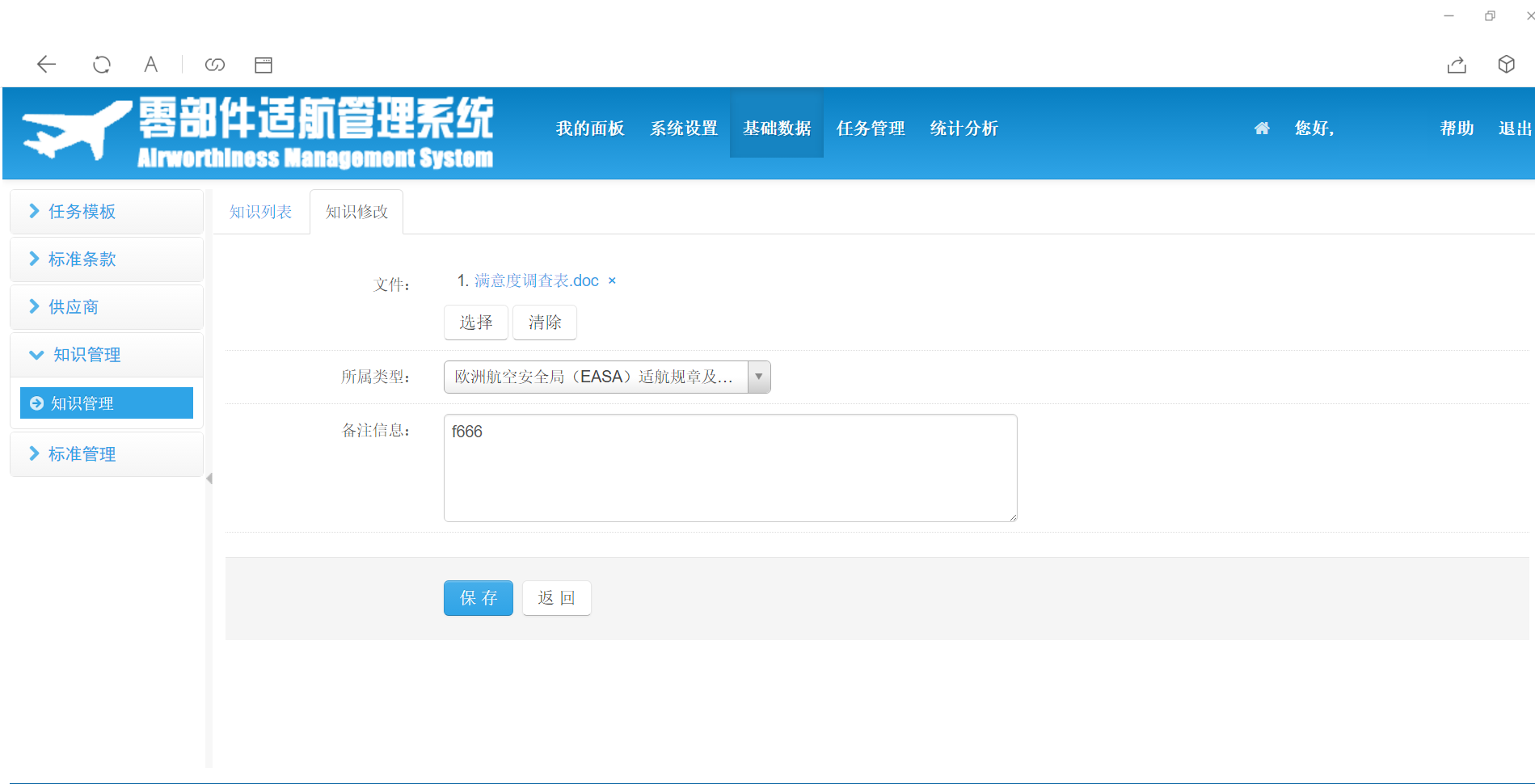Screen dimensions: 1535x784
Task: Open text size option marked A
Action: click(x=150, y=65)
